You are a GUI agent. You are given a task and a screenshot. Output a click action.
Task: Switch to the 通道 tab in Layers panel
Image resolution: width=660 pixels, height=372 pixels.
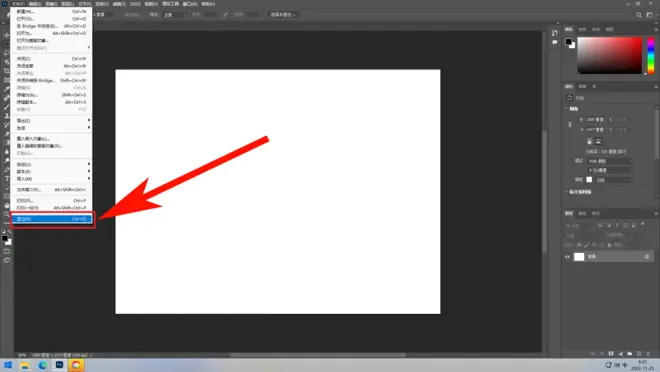(582, 213)
